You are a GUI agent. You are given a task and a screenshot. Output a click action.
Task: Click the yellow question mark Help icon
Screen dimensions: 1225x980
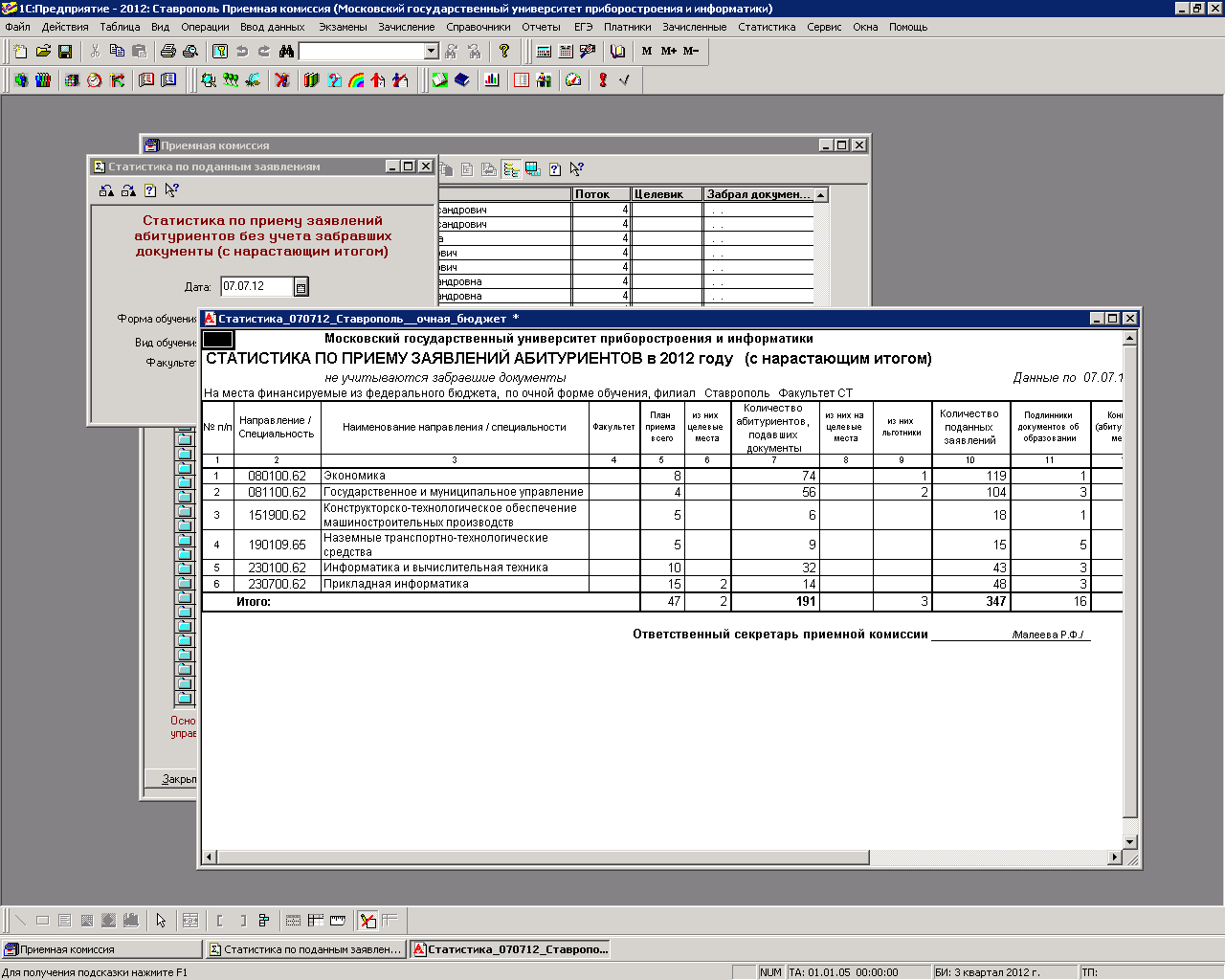(x=504, y=51)
